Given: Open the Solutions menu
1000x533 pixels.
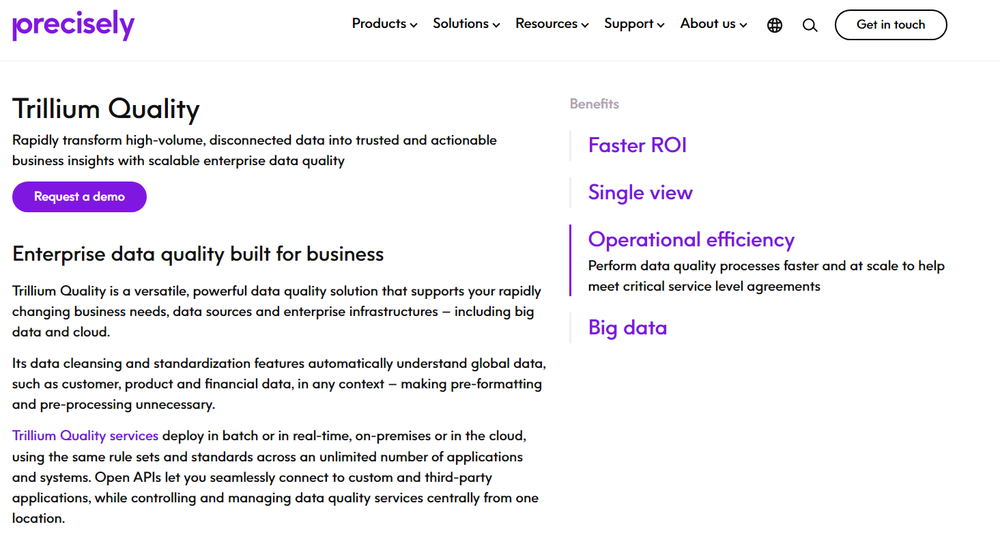Looking at the screenshot, I should coord(466,24).
